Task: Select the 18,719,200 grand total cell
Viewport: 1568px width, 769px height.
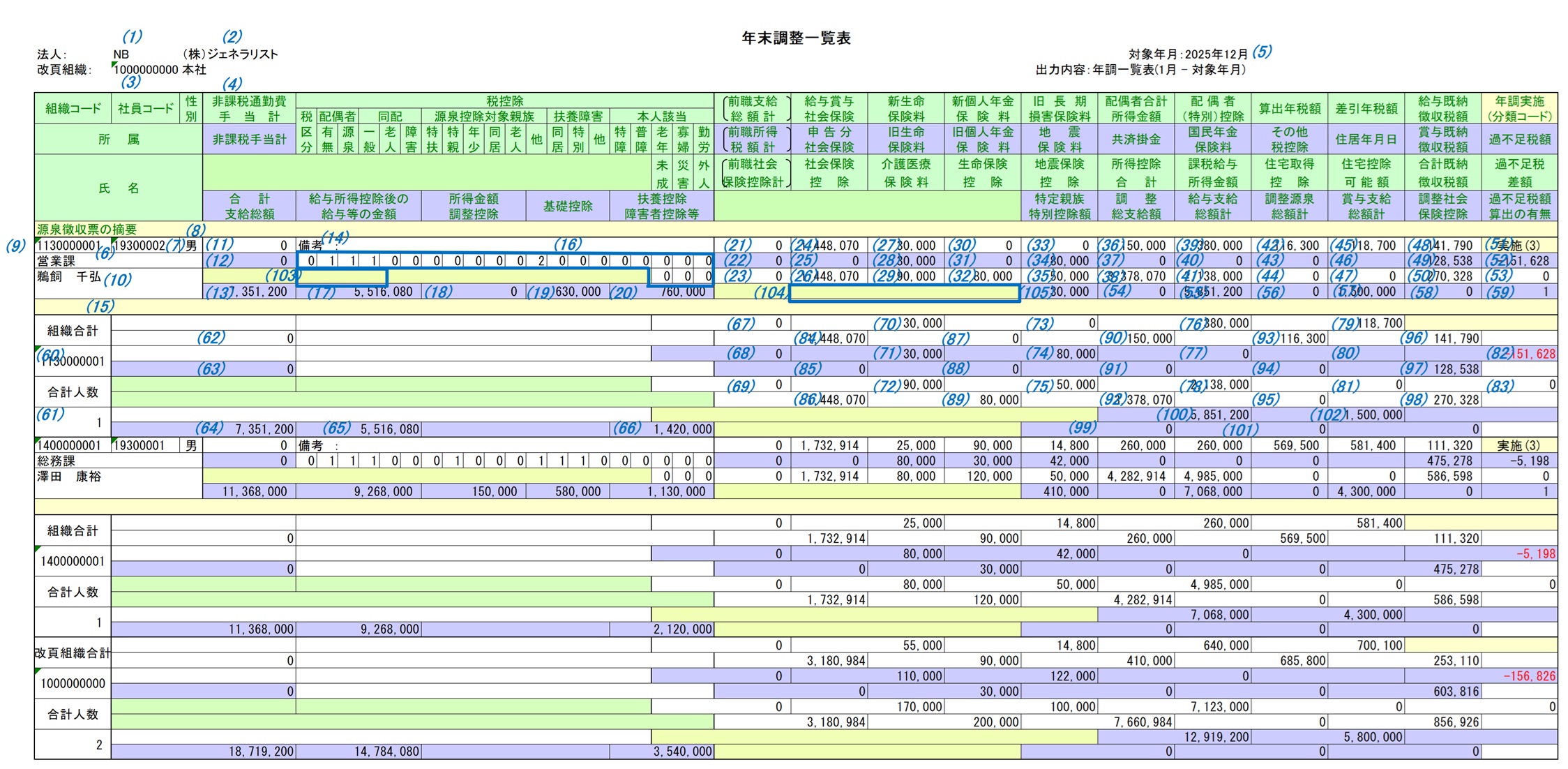Action: pyautogui.click(x=262, y=752)
